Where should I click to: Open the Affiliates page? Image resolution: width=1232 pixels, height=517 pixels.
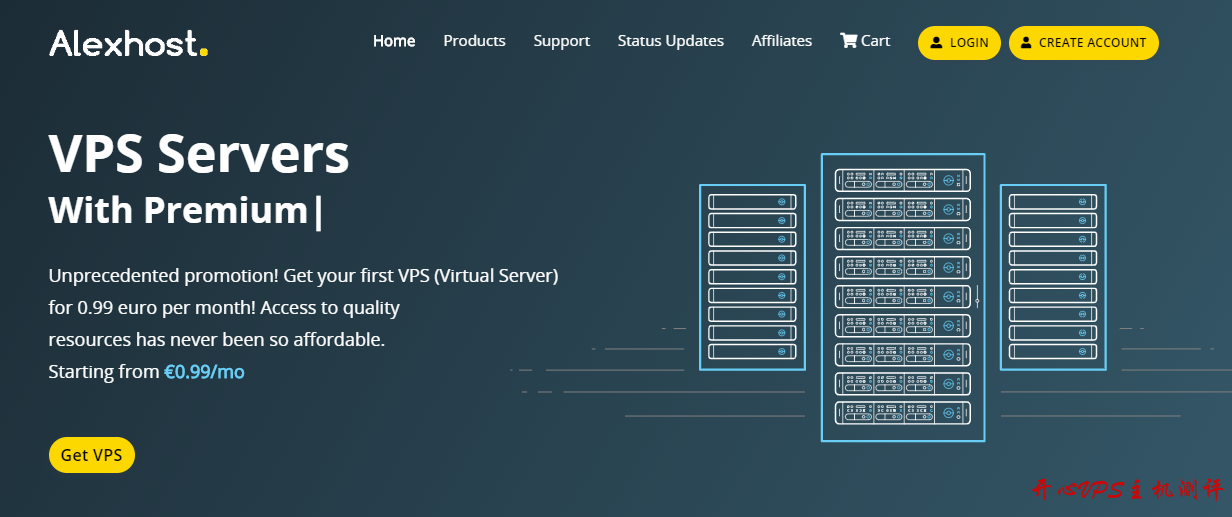click(781, 41)
